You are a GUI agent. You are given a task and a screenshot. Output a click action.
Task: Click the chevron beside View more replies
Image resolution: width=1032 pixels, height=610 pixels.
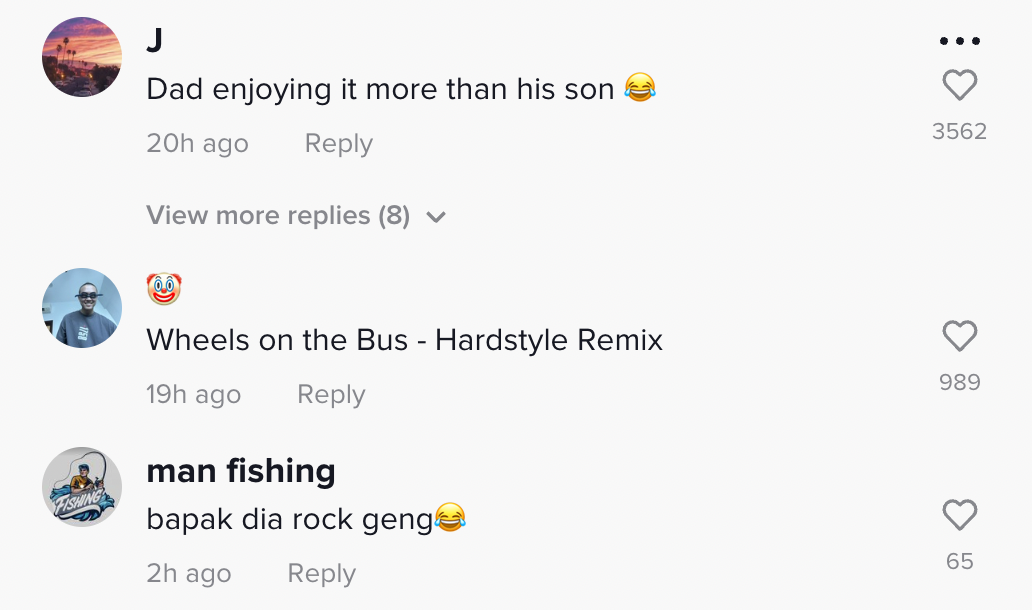pos(436,217)
